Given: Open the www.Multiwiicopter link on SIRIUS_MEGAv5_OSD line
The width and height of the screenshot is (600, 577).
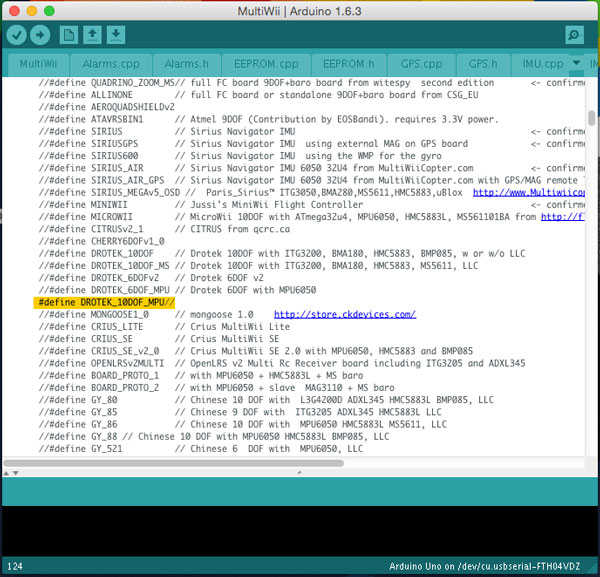Looking at the screenshot, I should [529, 192].
